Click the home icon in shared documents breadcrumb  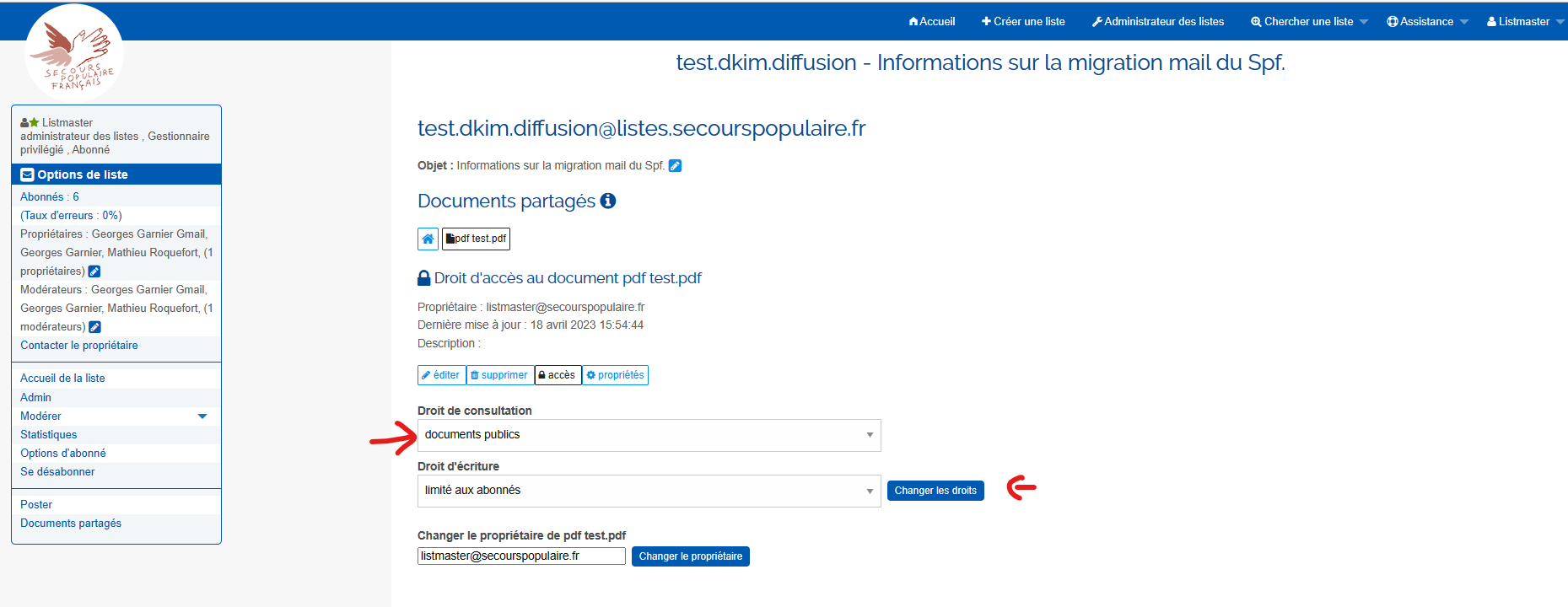pyautogui.click(x=428, y=239)
